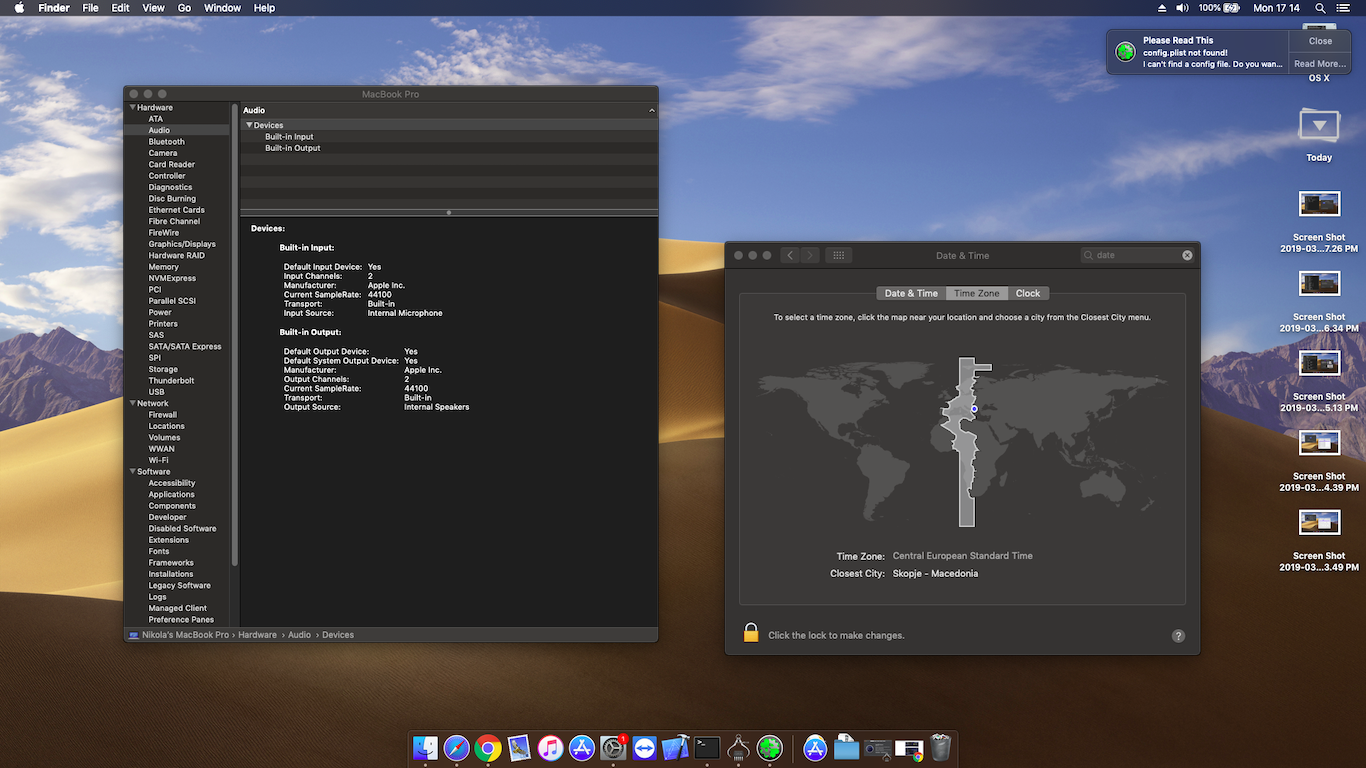Viewport: 1366px width, 768px height.
Task: Clear the date search field
Action: [x=1187, y=254]
